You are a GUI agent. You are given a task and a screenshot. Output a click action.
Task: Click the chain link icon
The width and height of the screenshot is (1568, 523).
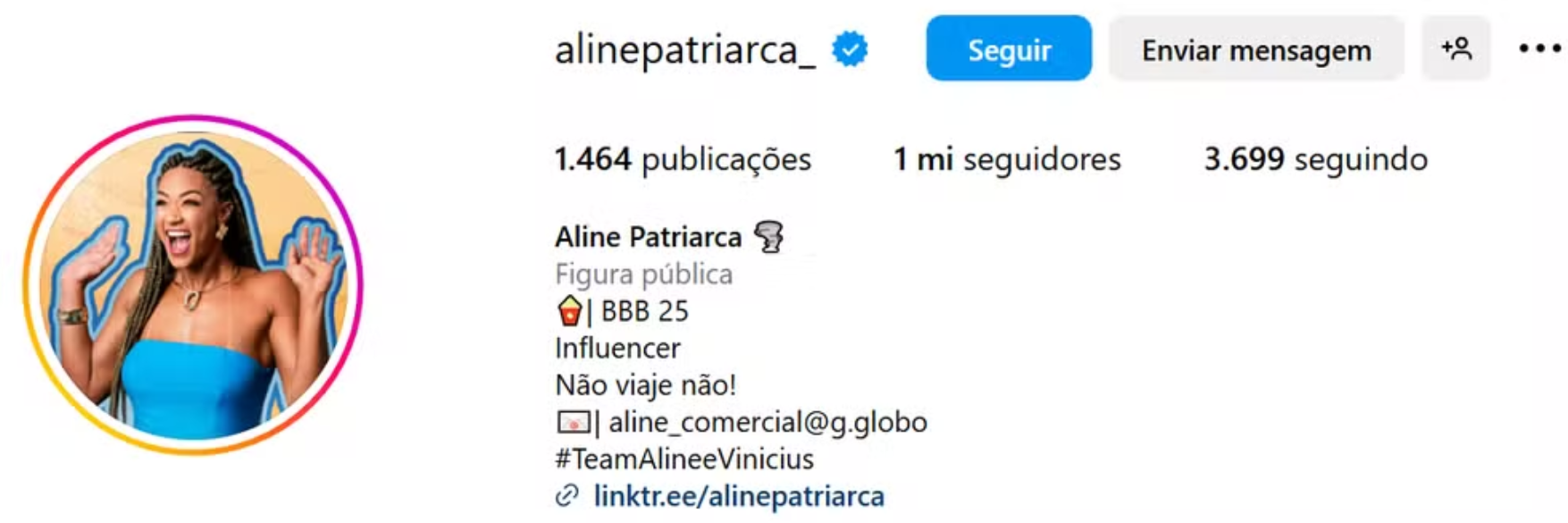pyautogui.click(x=567, y=495)
